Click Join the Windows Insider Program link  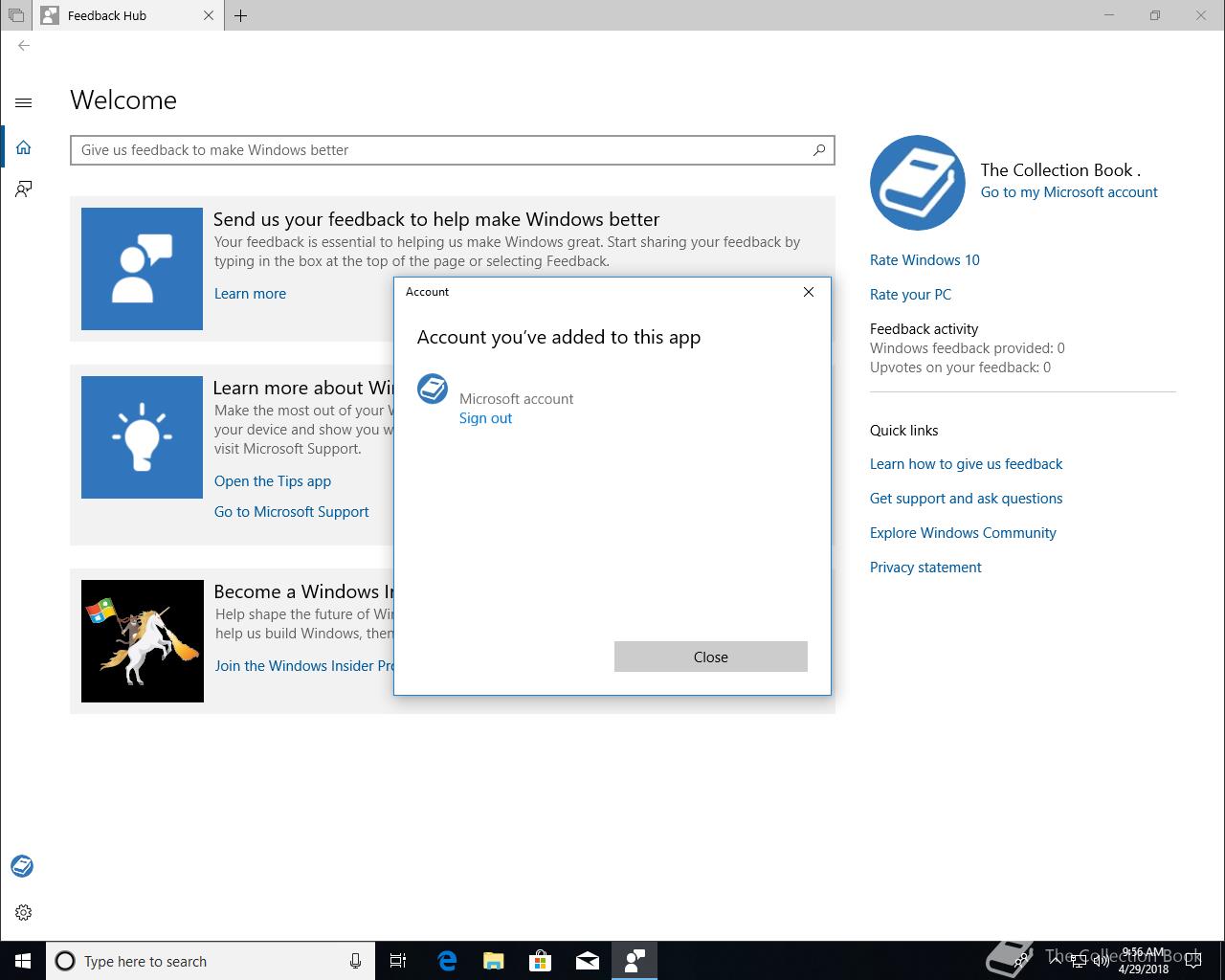point(304,666)
